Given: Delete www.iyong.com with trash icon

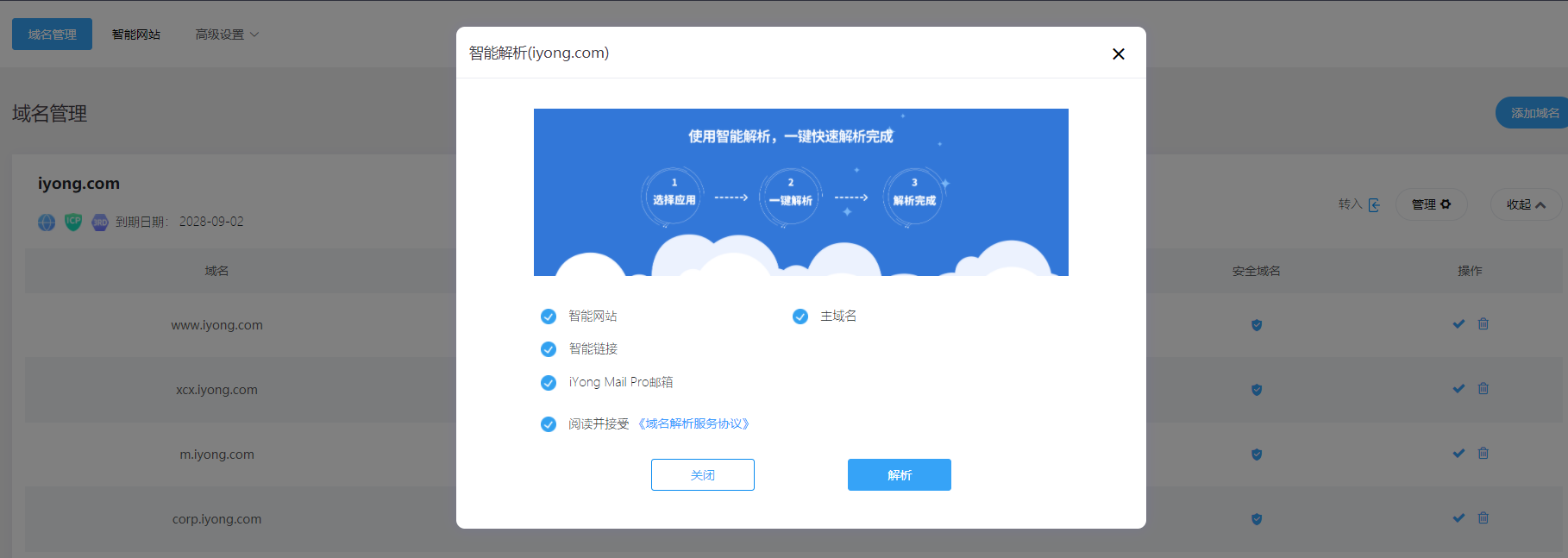Looking at the screenshot, I should [x=1483, y=324].
